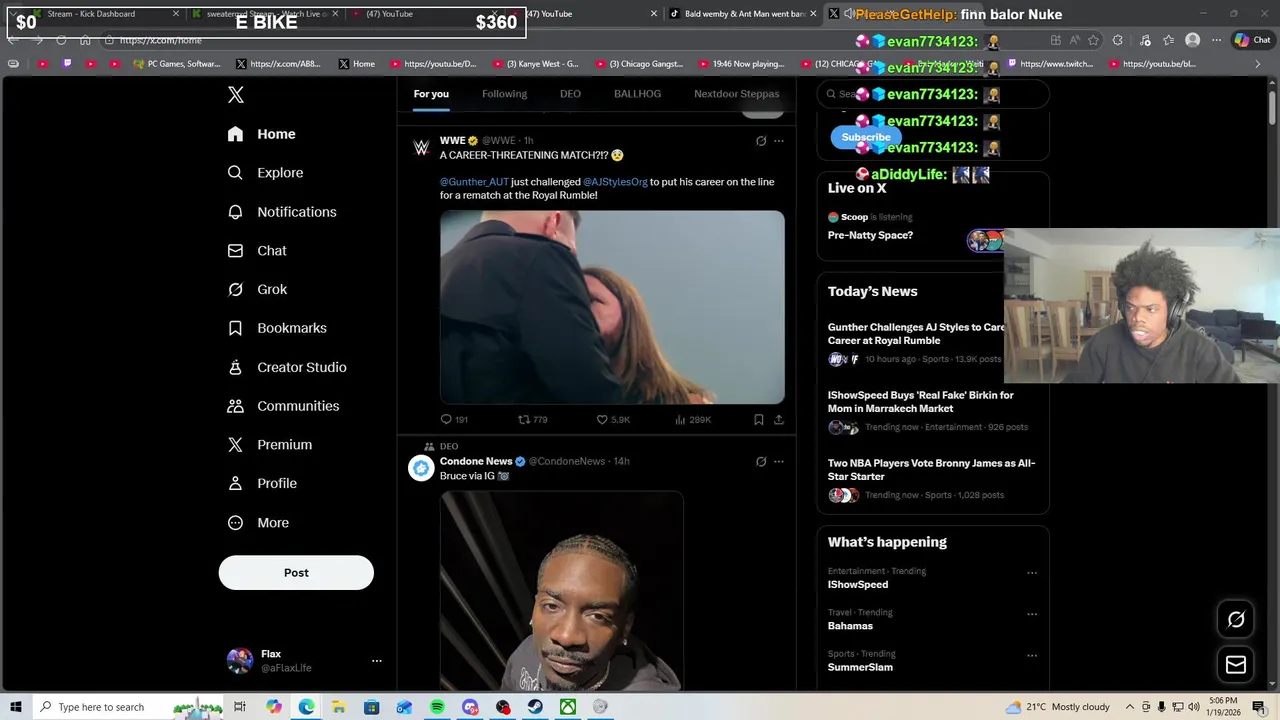Screen dimensions: 1280x720
Task: Play the WWE post video
Action: [612, 307]
